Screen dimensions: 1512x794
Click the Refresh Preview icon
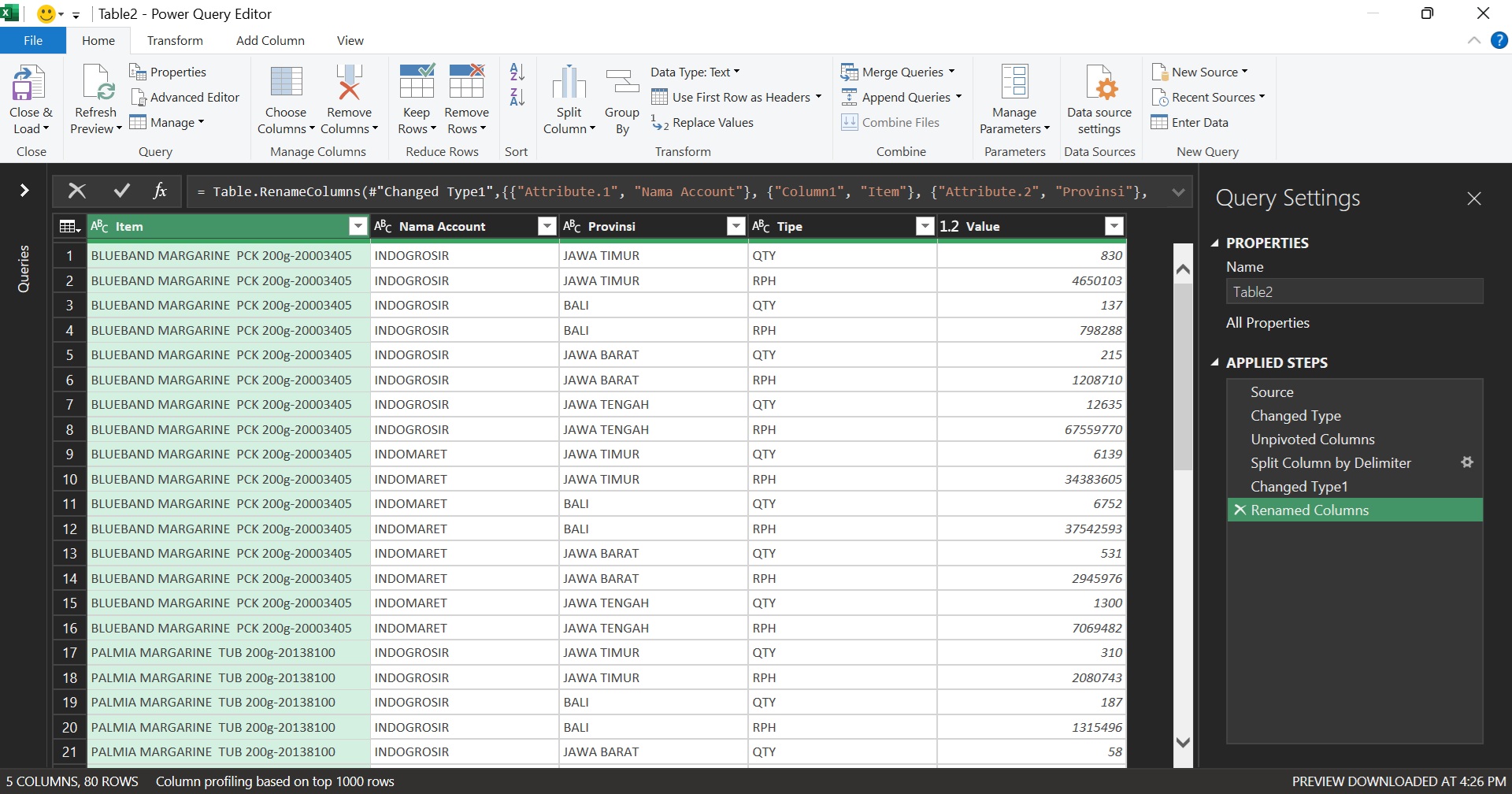coord(97,83)
